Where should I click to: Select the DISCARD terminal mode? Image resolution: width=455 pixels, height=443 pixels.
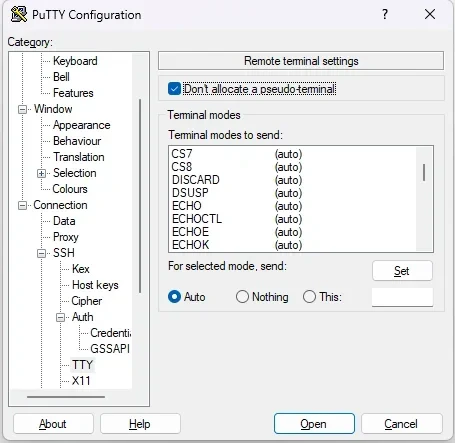(x=292, y=180)
